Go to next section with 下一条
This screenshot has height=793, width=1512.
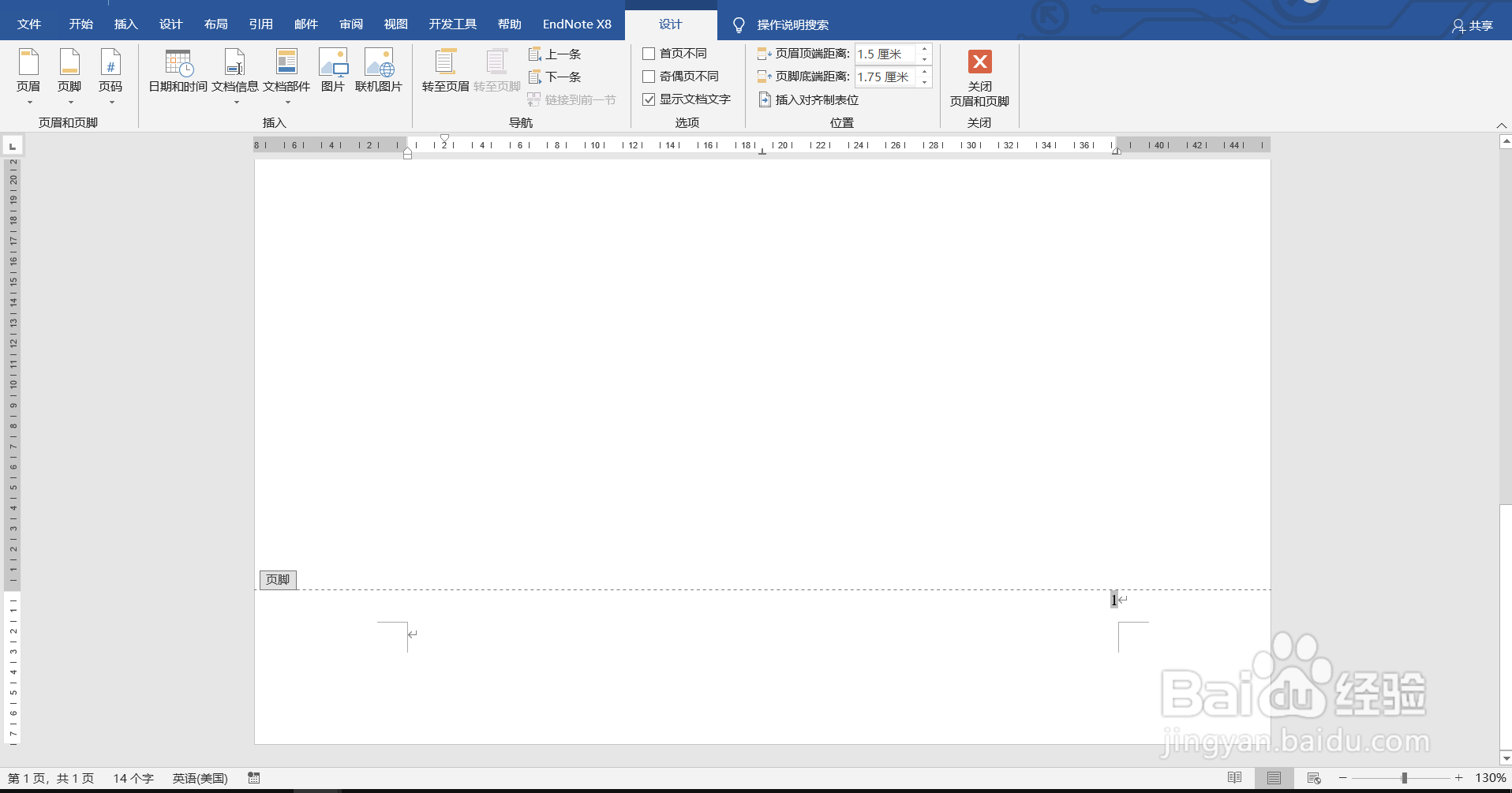coord(555,77)
